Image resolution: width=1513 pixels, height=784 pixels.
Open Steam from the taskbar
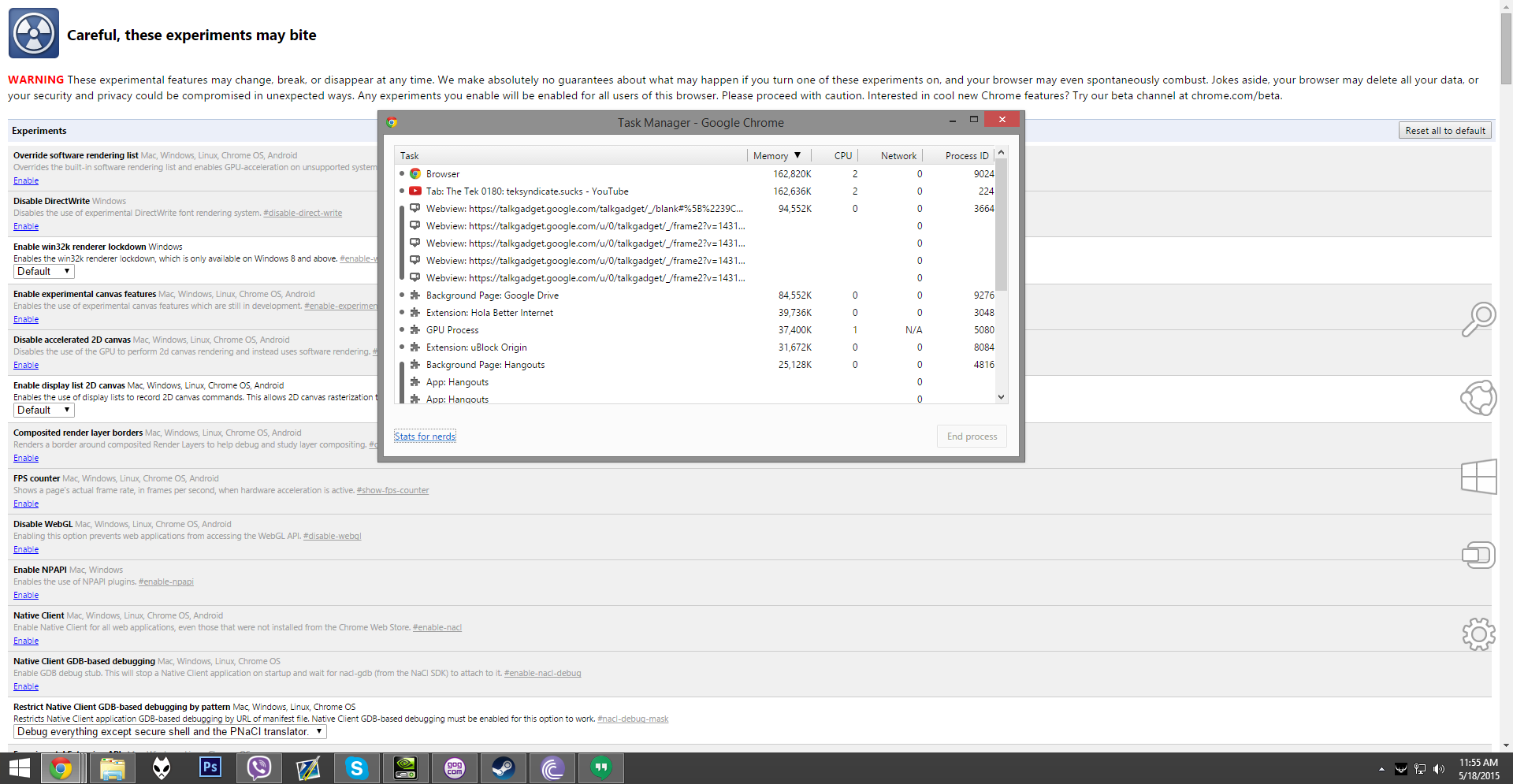click(504, 768)
